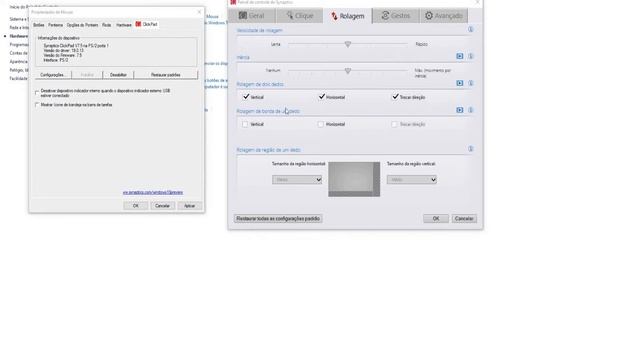
Task: Click Aplicar in Mouse Properties window
Action: (x=189, y=206)
